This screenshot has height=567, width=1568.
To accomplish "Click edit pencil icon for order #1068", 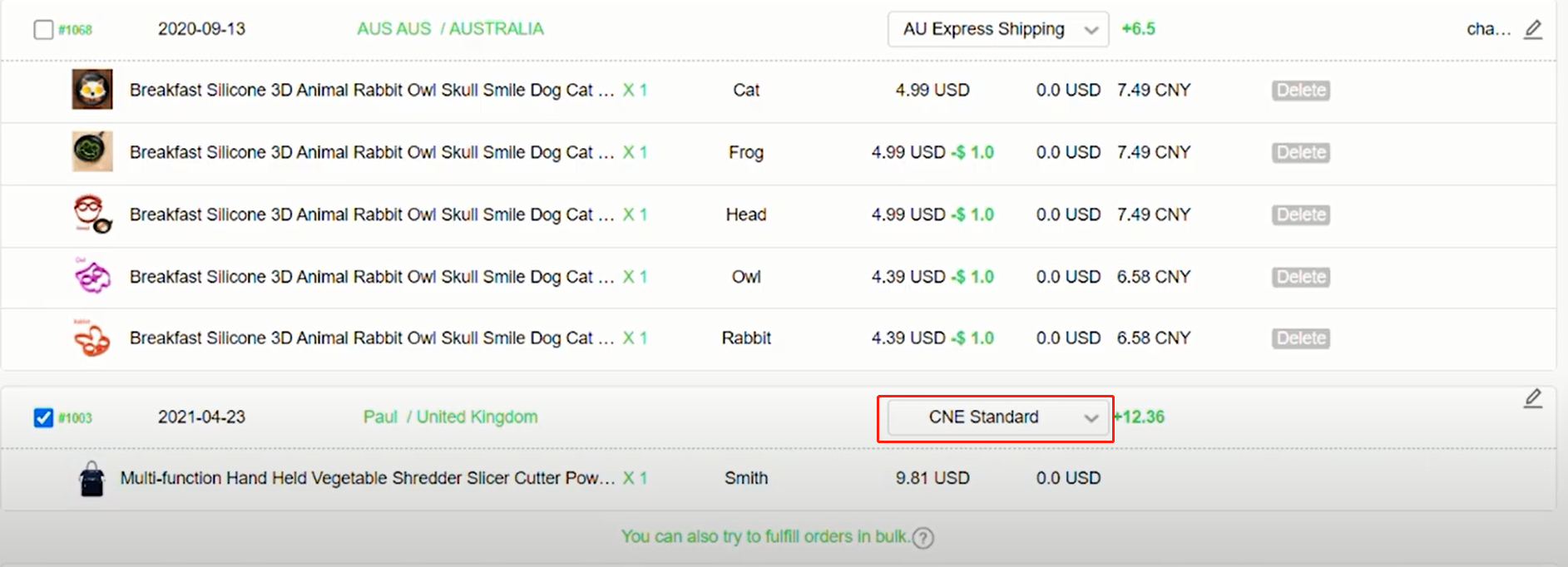I will 1532,30.
